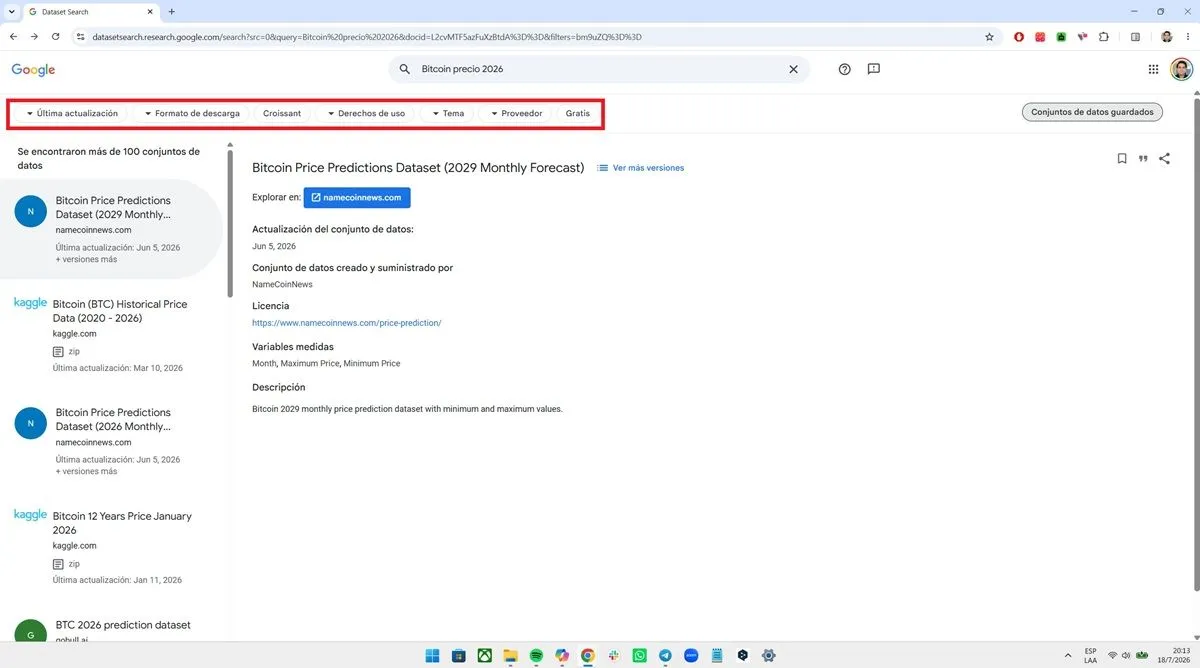Expand the Derechos de uso filter
Image resolution: width=1200 pixels, height=668 pixels.
pos(366,113)
